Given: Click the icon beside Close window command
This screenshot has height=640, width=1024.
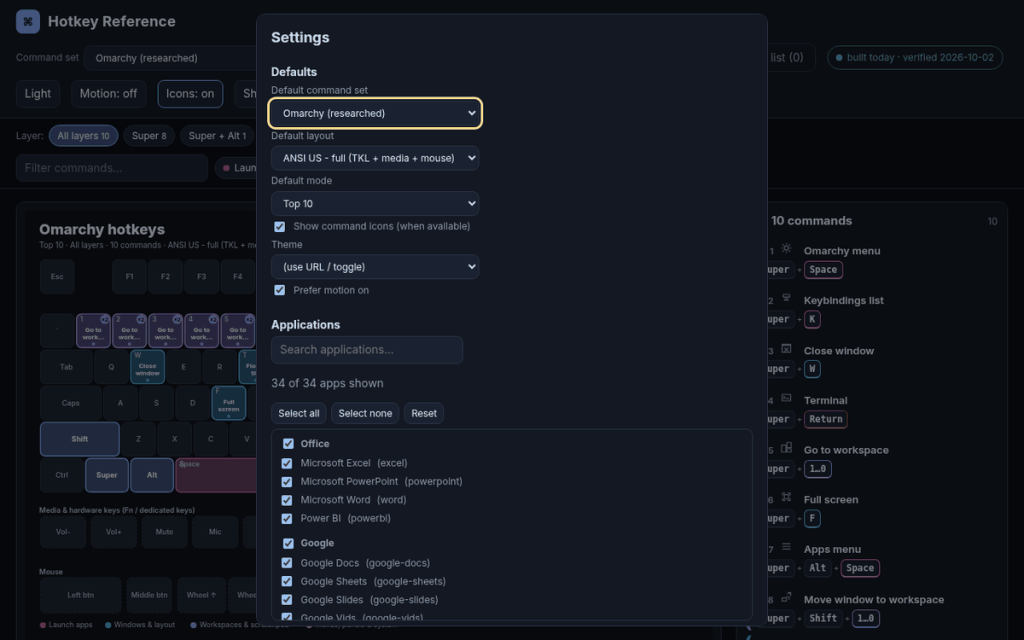Looking at the screenshot, I should pyautogui.click(x=786, y=349).
